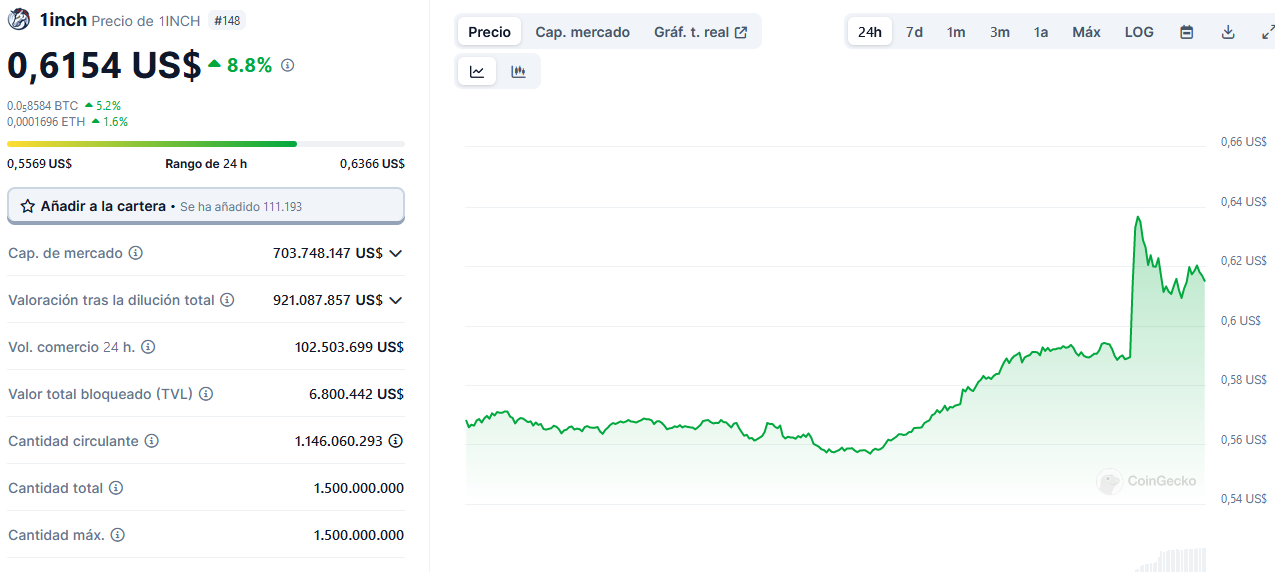Screen dimensions: 1275x572
Task: Toggle LOG scale on the chart
Action: click(1139, 32)
